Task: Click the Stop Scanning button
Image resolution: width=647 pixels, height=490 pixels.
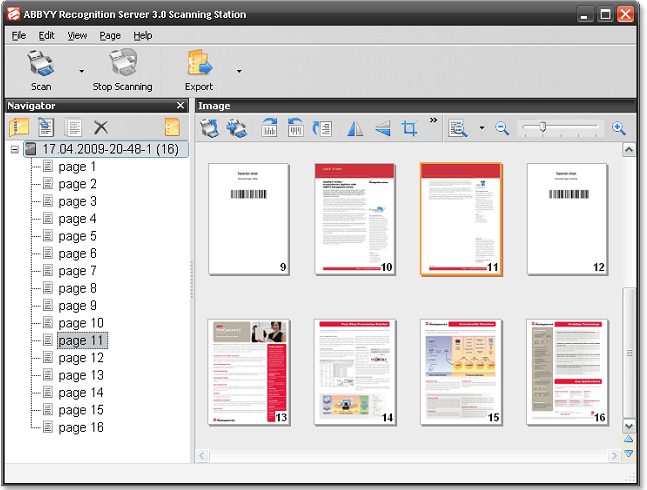Action: (122, 70)
